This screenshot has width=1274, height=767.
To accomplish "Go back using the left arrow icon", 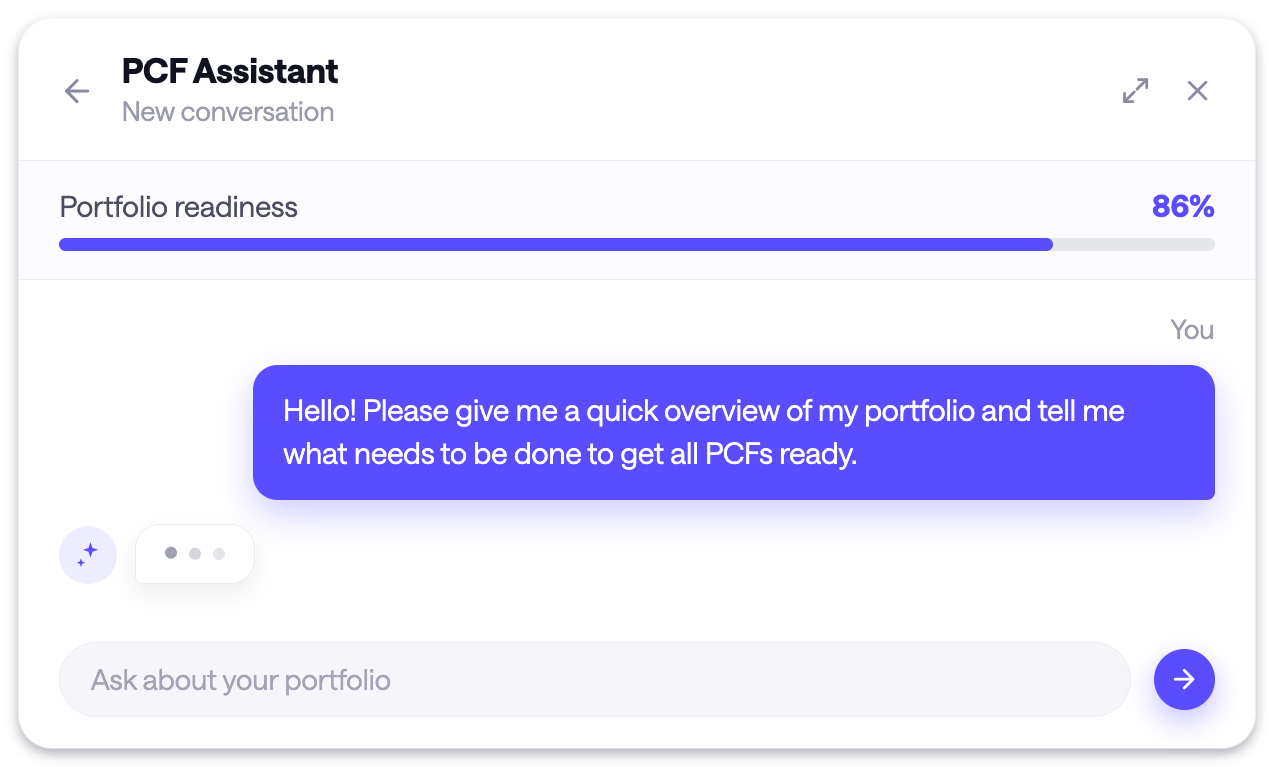I will (x=77, y=91).
